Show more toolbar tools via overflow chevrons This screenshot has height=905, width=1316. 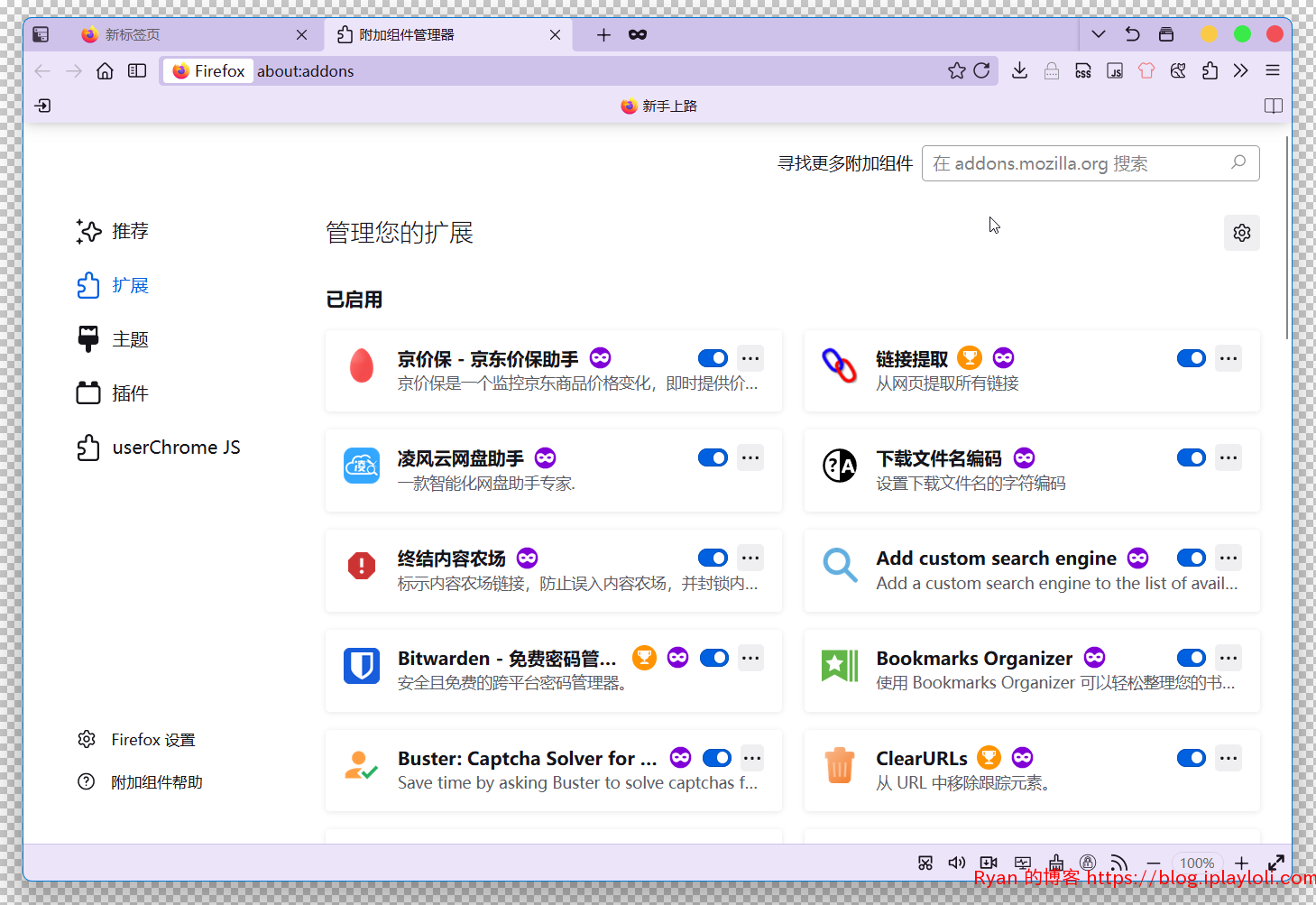coord(1241,71)
